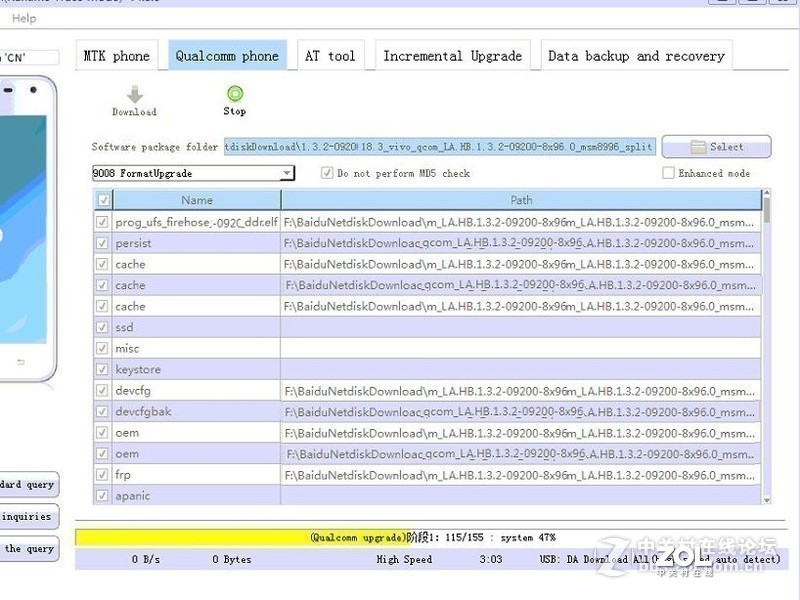Viewport: 800px width, 600px height.
Task: Open the 9008 FormatUpgrade dropdown
Action: point(287,173)
